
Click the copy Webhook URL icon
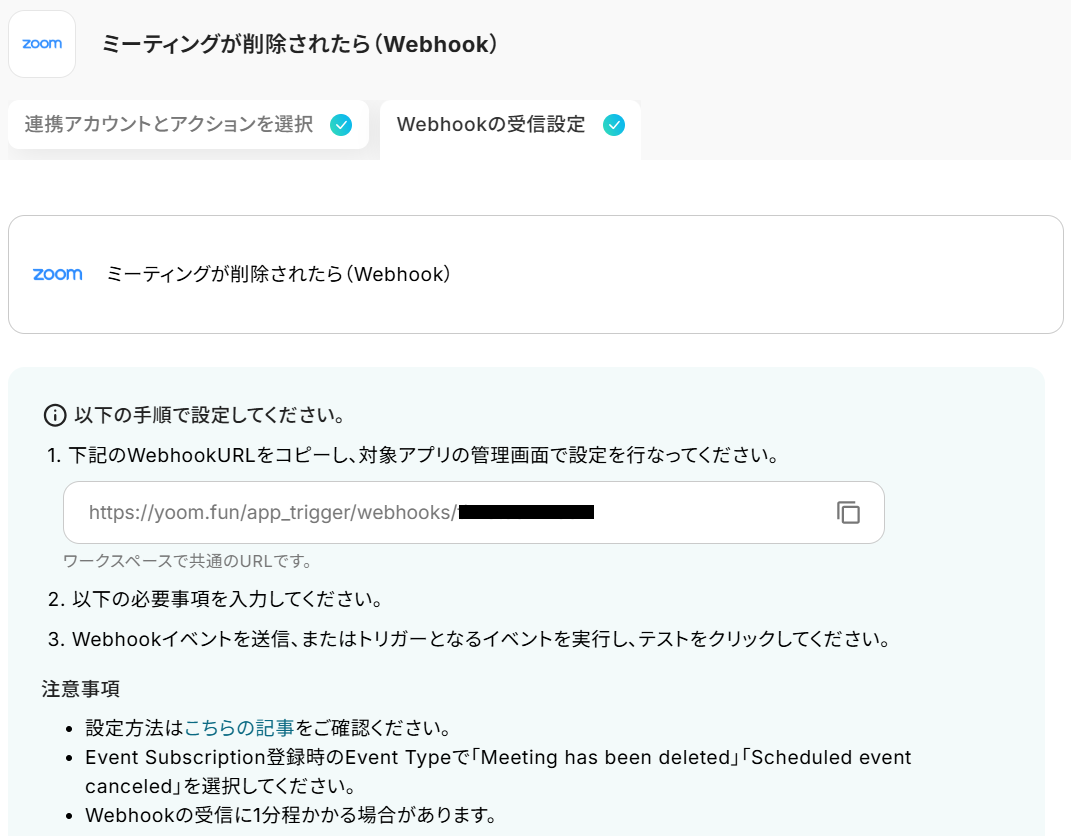point(848,513)
